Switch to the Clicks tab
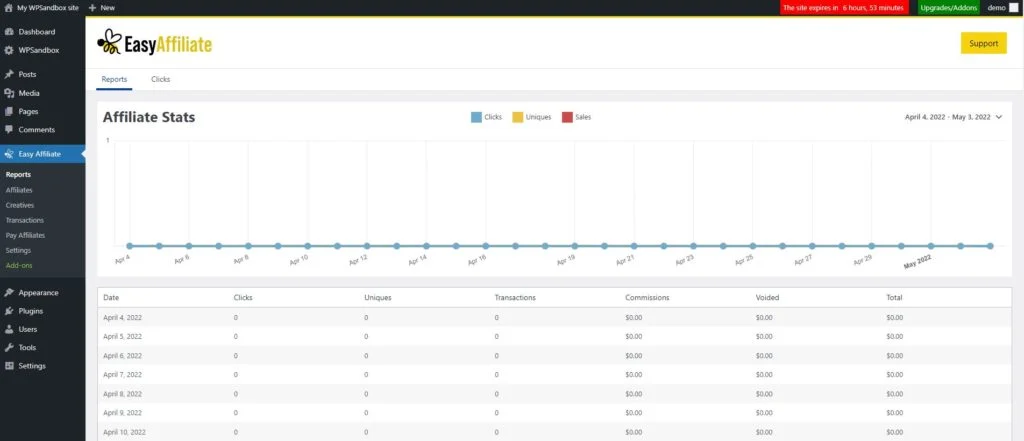Image resolution: width=1024 pixels, height=441 pixels. click(161, 79)
